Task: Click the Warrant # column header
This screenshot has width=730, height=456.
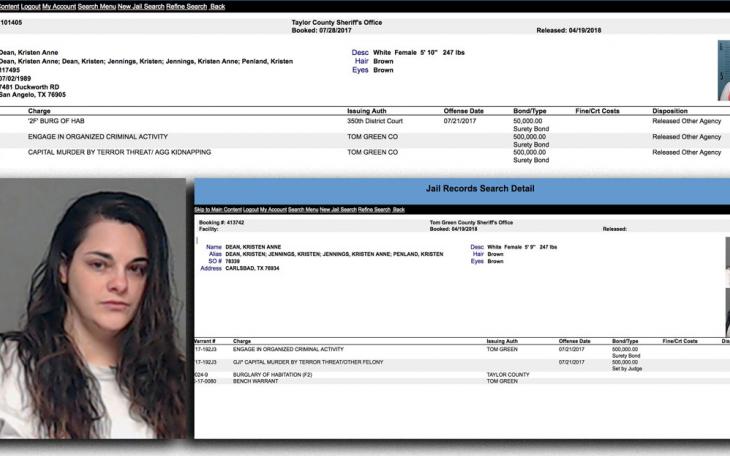Action: click(207, 341)
